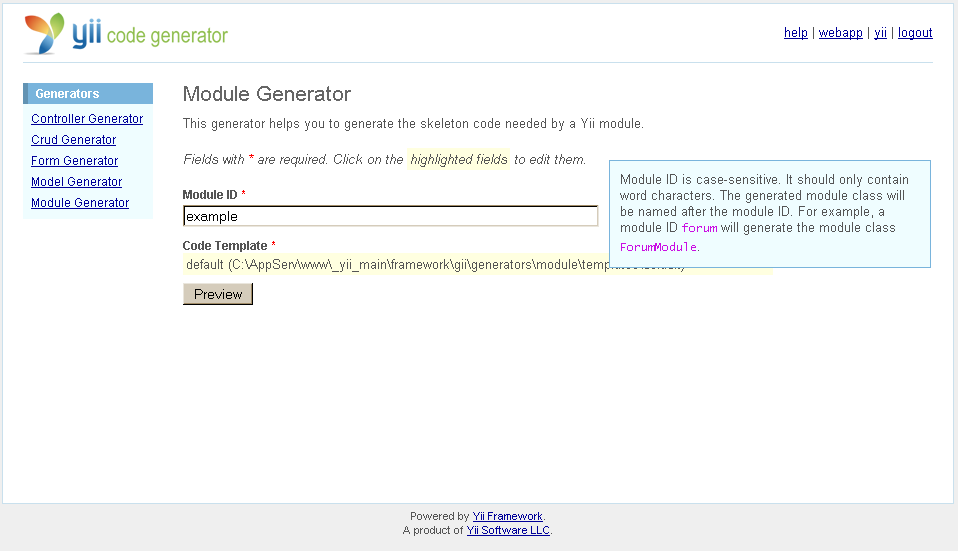
Task: Open Model Generator from the sidebar
Action: click(x=76, y=181)
